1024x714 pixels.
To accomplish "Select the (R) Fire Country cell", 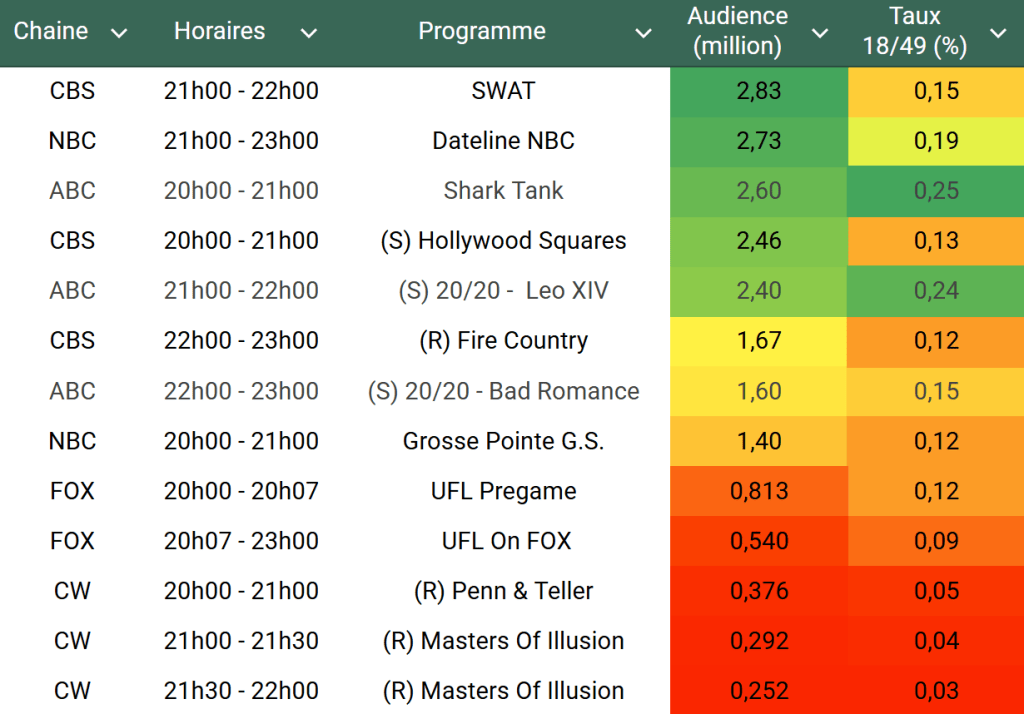I will [x=503, y=341].
